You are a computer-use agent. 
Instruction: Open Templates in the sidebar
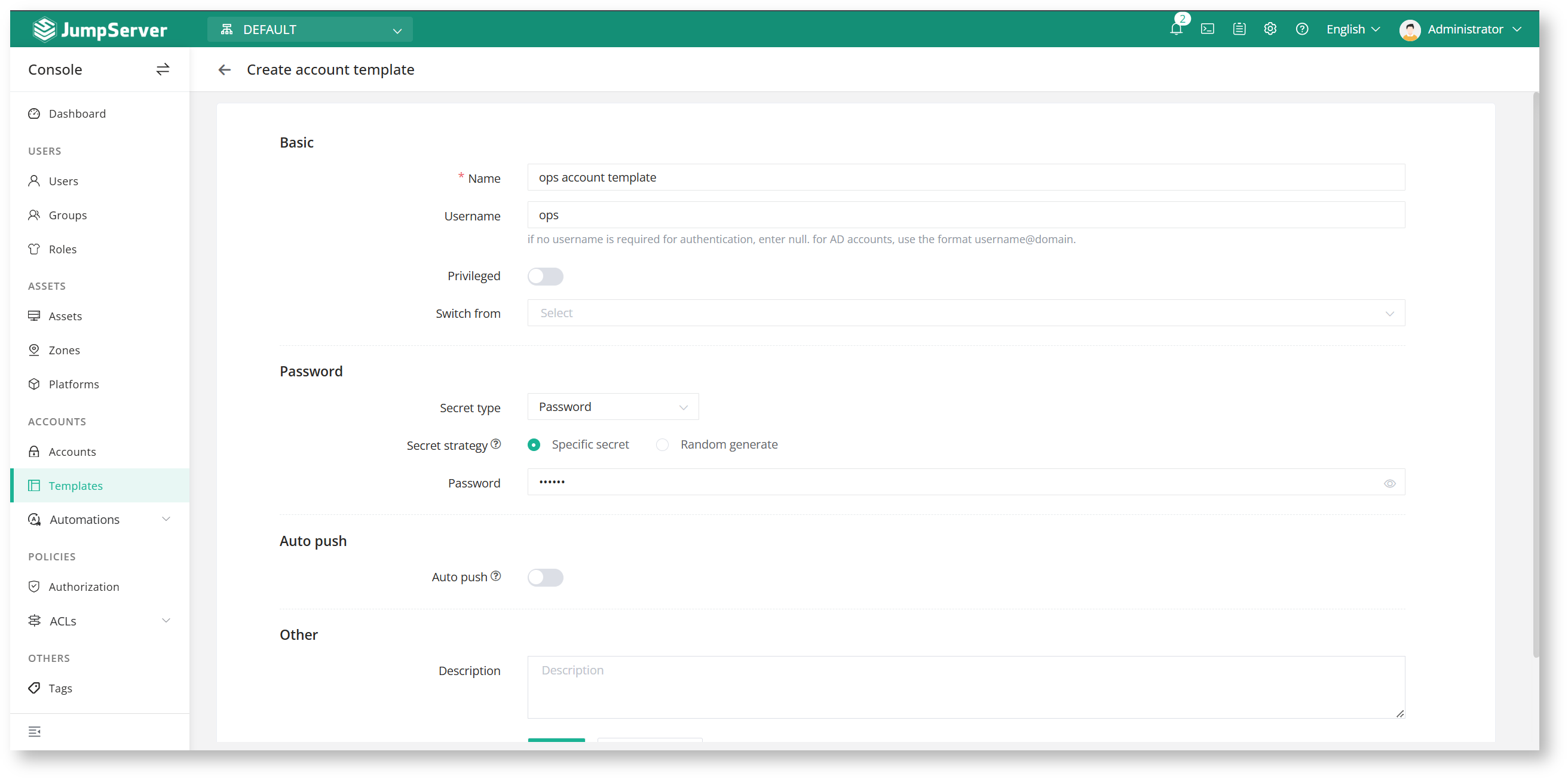pyautogui.click(x=100, y=486)
